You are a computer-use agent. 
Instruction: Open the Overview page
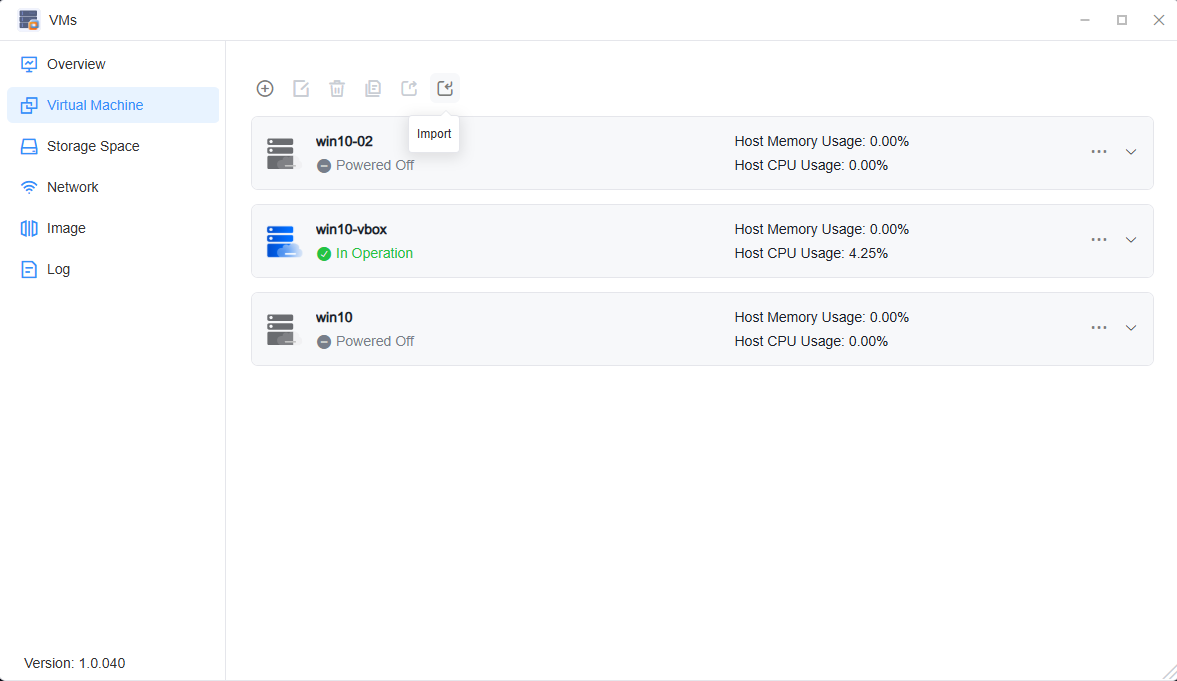75,63
